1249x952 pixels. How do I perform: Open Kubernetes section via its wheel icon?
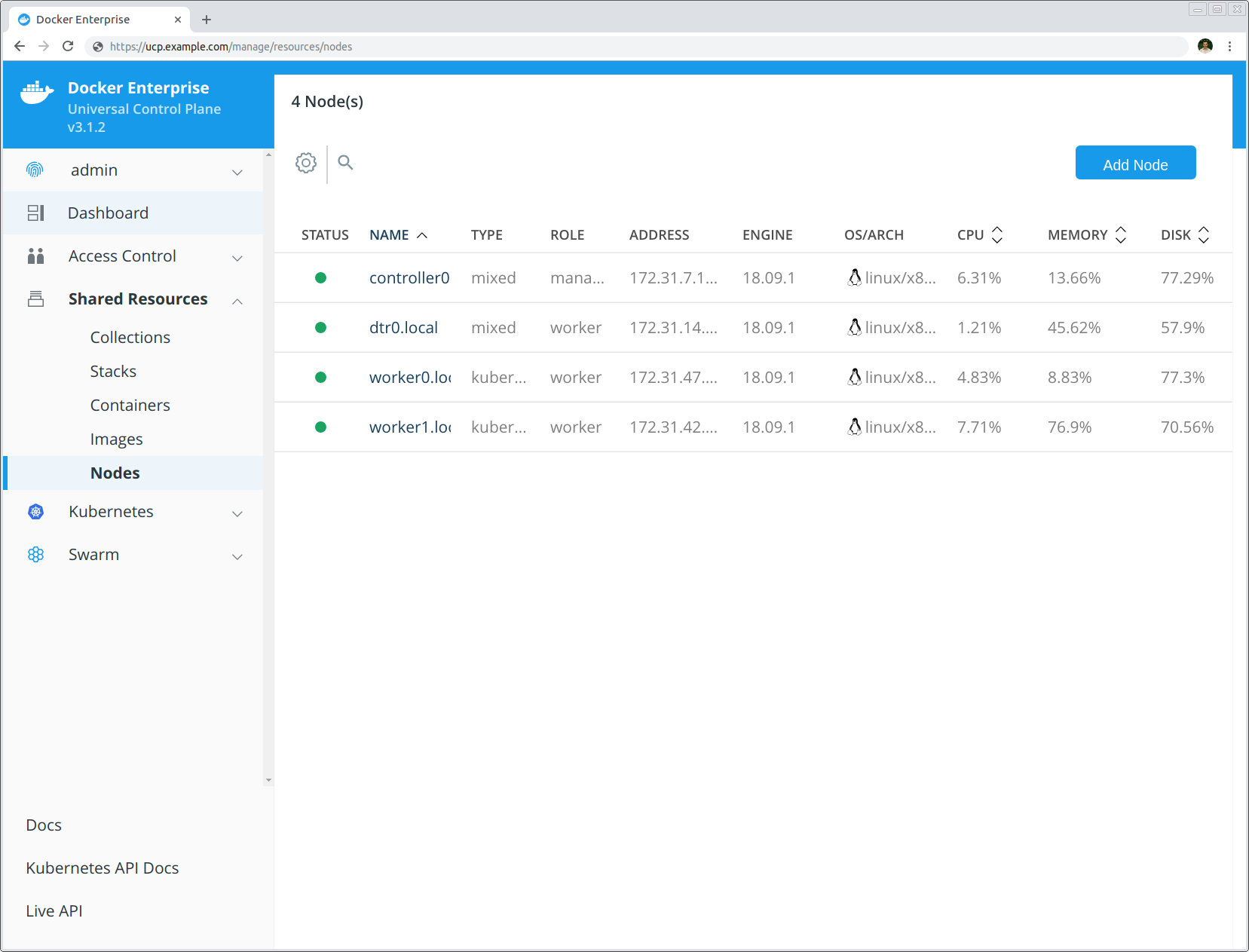pyautogui.click(x=35, y=512)
